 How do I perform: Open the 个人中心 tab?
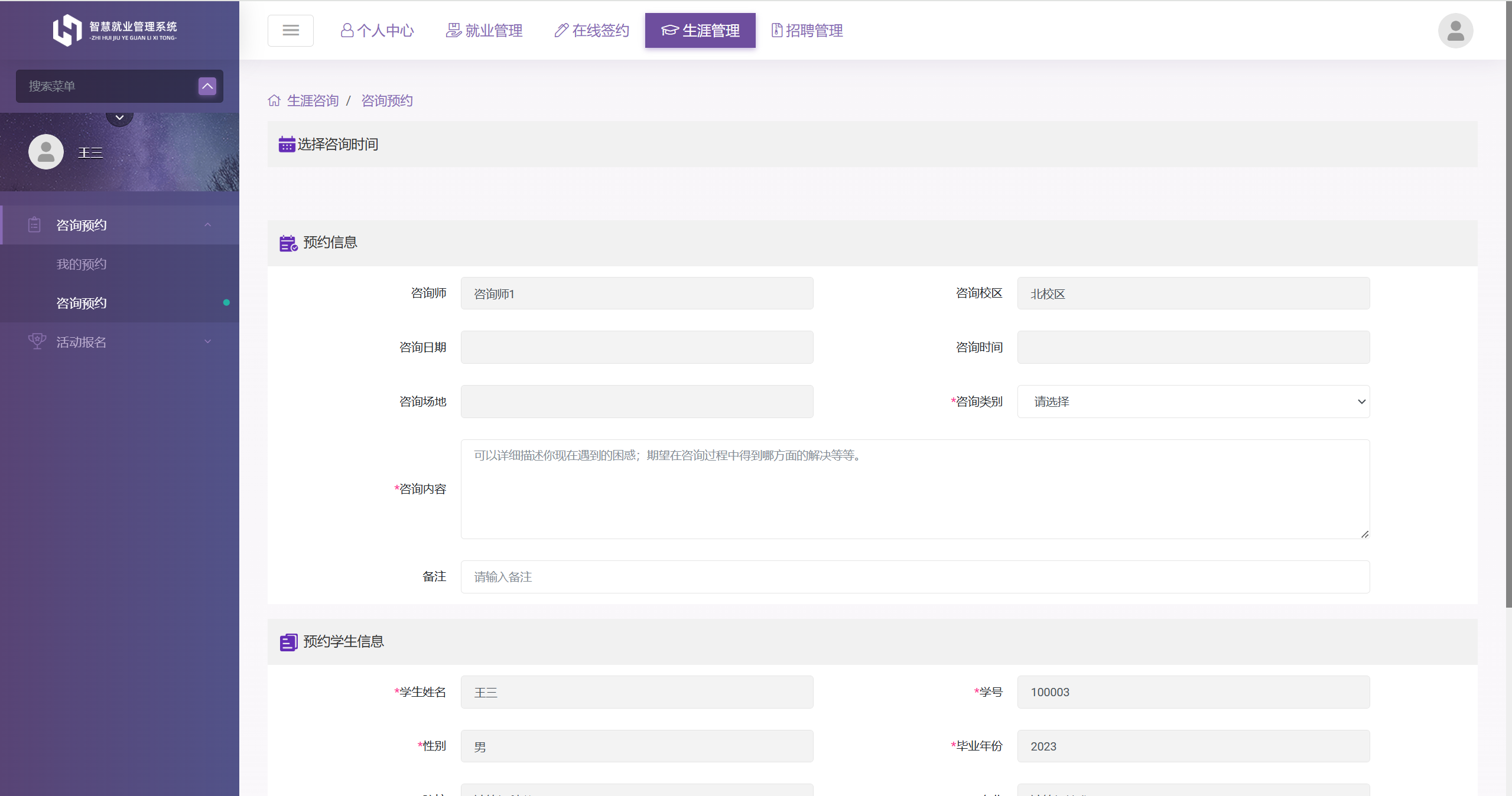click(x=378, y=30)
